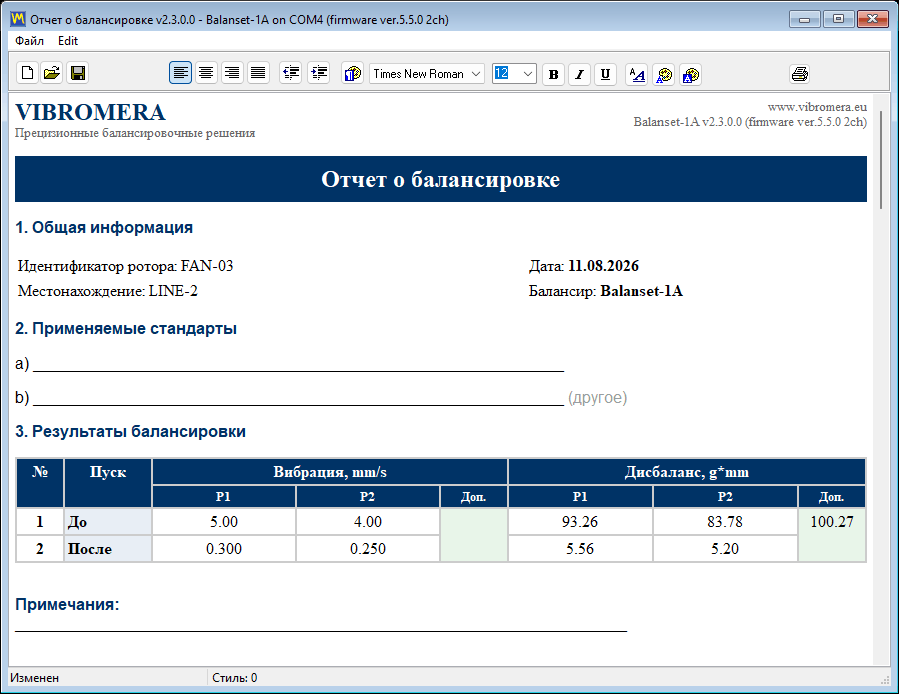Viewport: 899px width, 694px height.
Task: Create a new report document
Action: [x=27, y=73]
